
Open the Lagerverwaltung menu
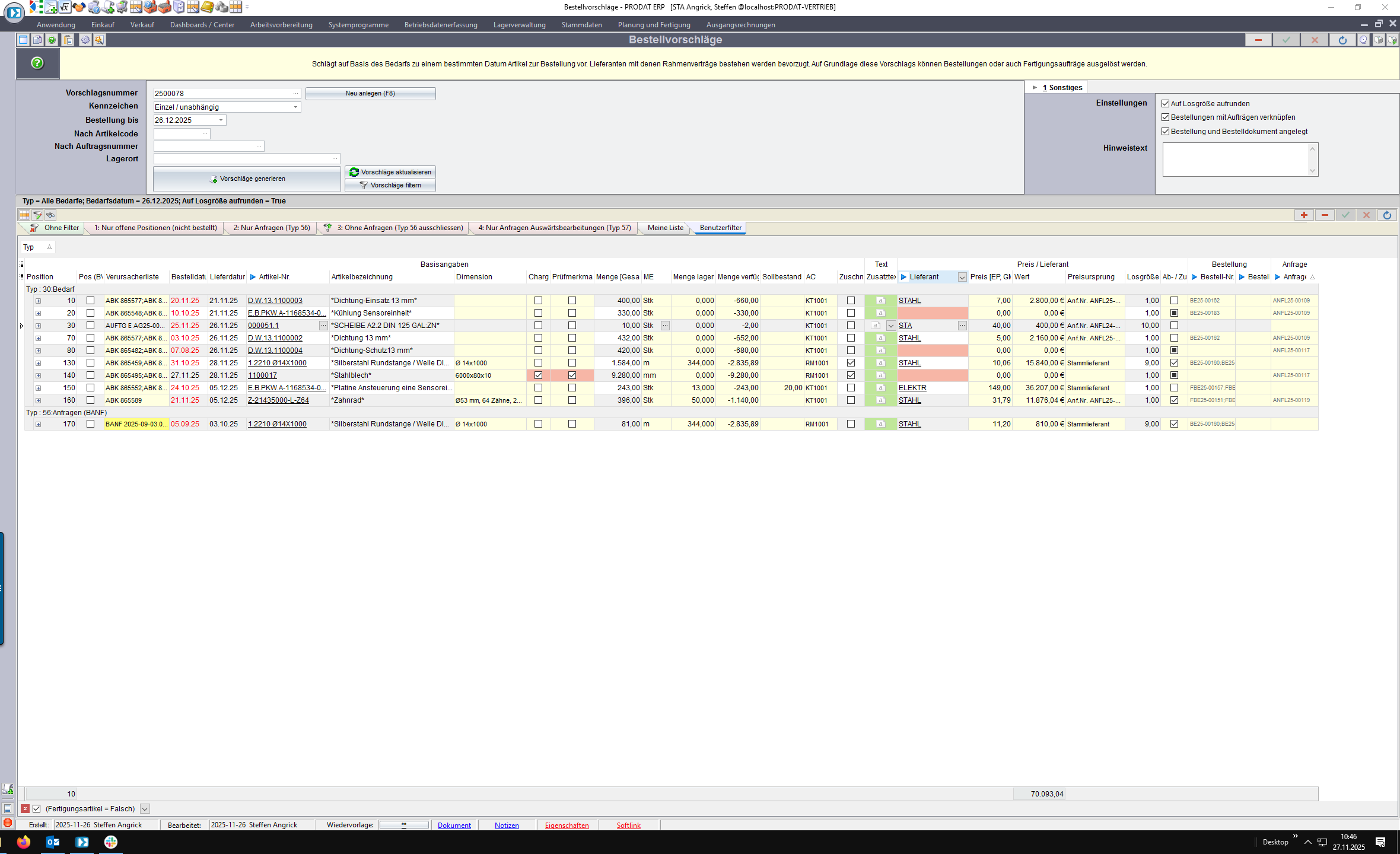pos(519,25)
